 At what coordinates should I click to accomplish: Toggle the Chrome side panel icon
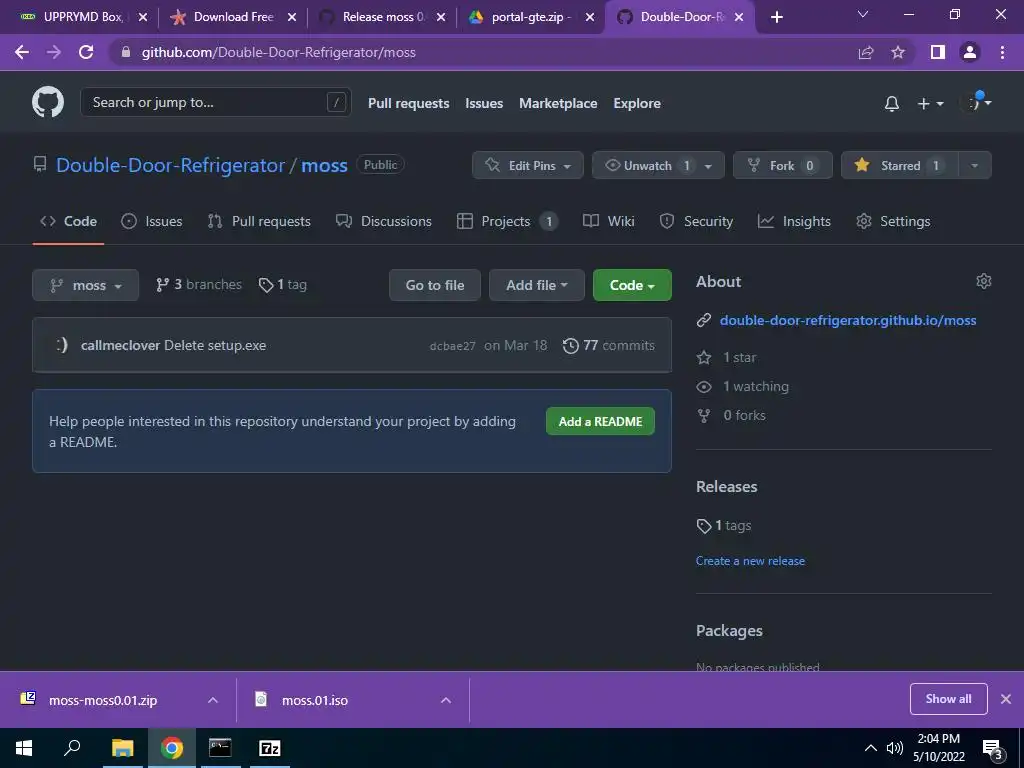[x=938, y=52]
